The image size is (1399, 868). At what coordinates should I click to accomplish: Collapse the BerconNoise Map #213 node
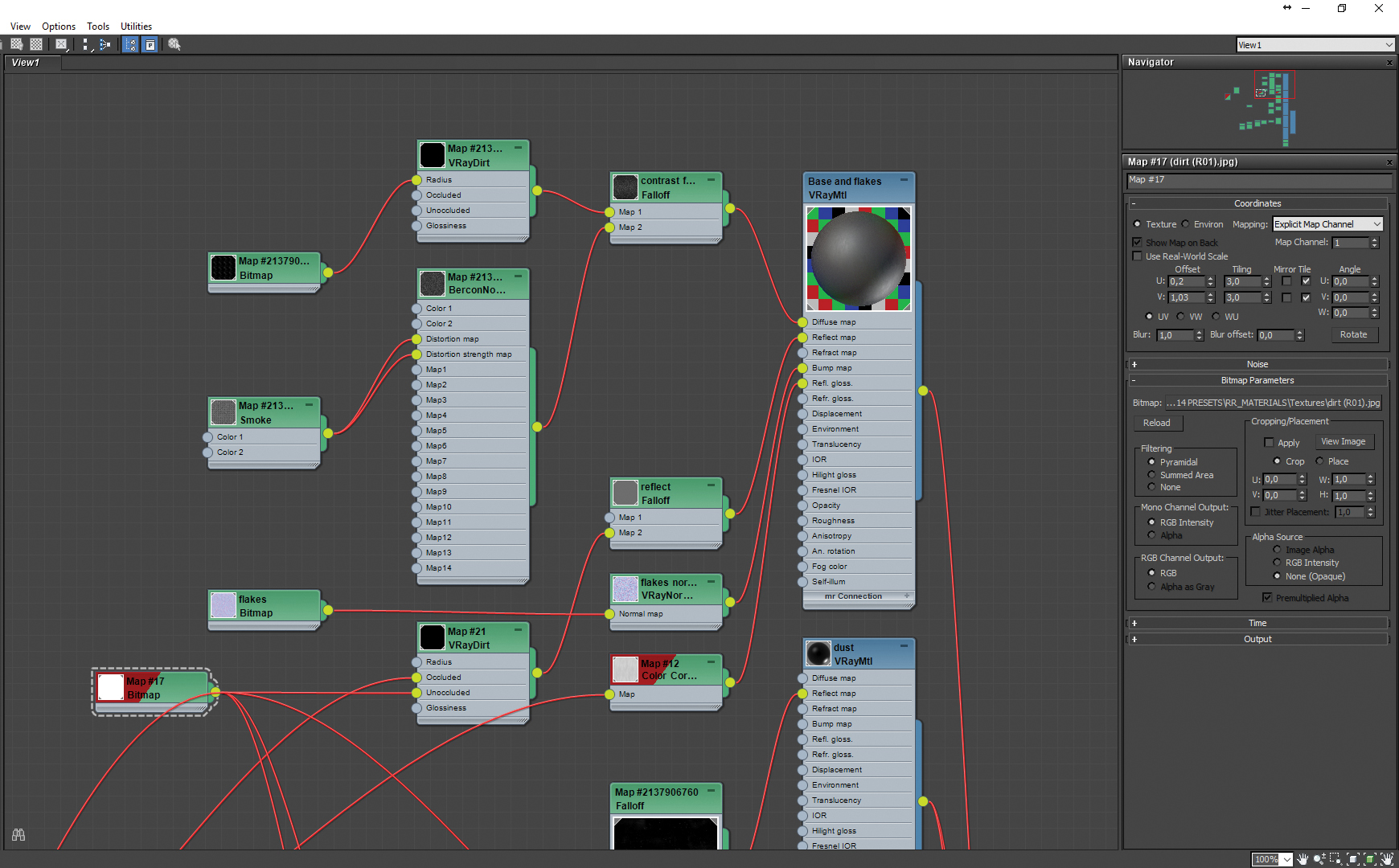(x=518, y=276)
